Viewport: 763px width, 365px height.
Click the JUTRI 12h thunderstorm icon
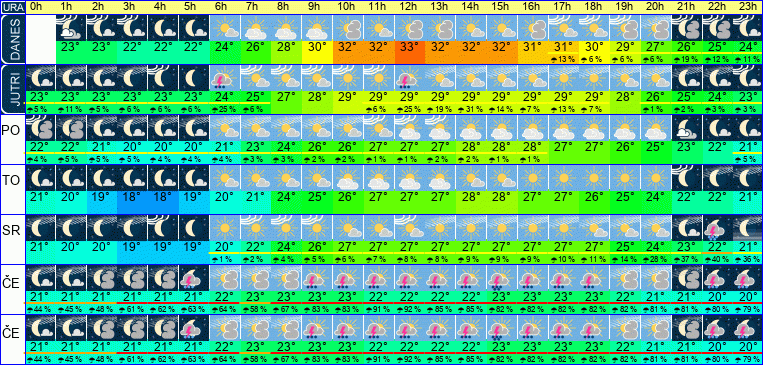[409, 77]
